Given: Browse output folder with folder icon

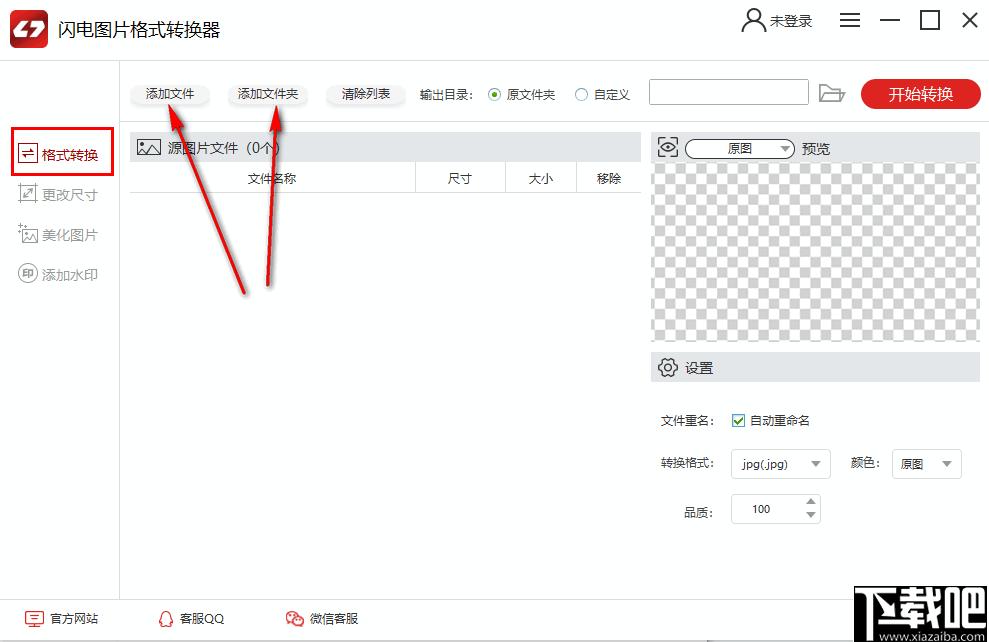Looking at the screenshot, I should tap(831, 93).
